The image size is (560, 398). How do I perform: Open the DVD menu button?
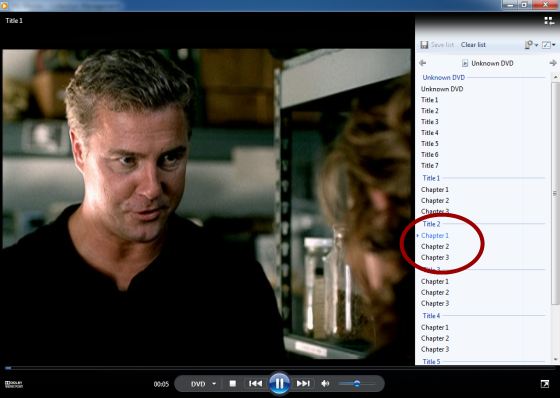[198, 384]
